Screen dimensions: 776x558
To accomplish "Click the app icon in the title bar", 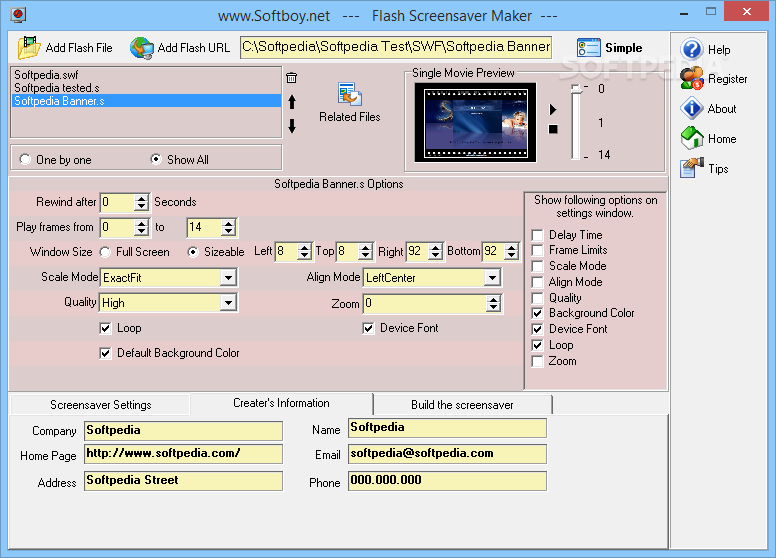I will [18, 15].
